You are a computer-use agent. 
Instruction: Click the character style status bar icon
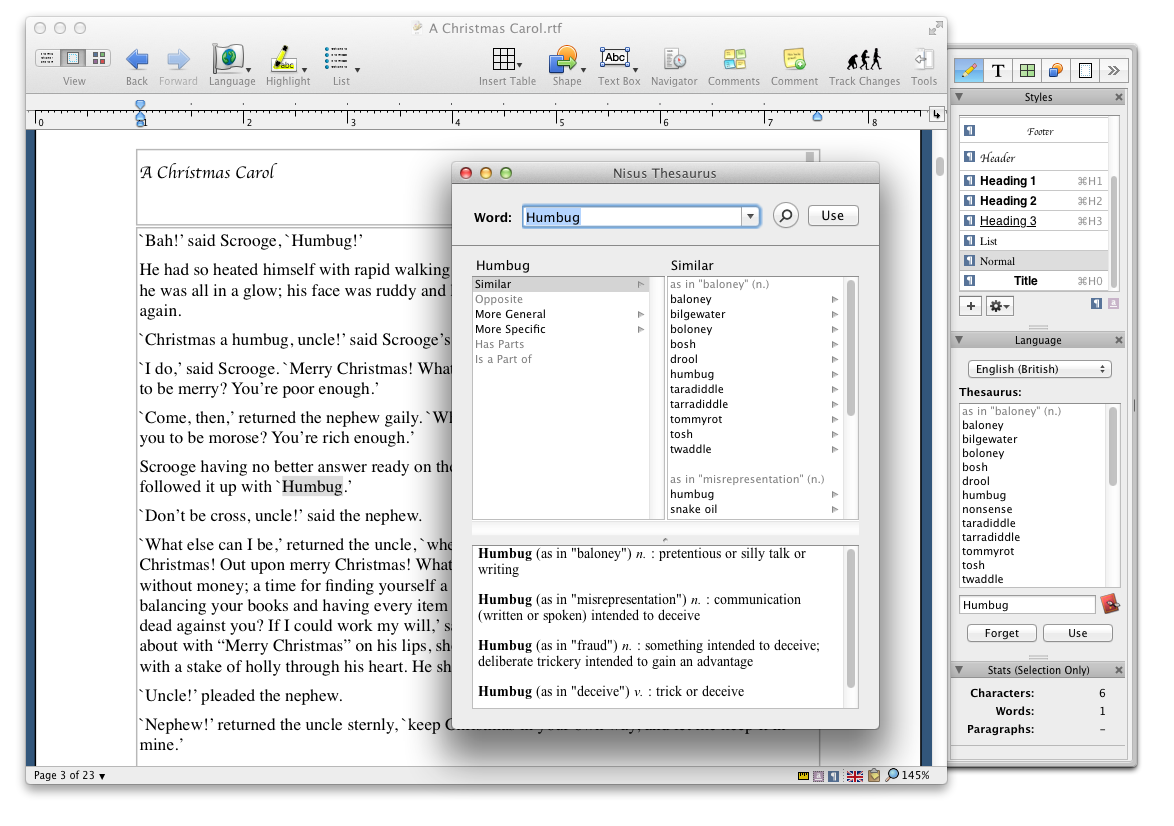point(818,776)
